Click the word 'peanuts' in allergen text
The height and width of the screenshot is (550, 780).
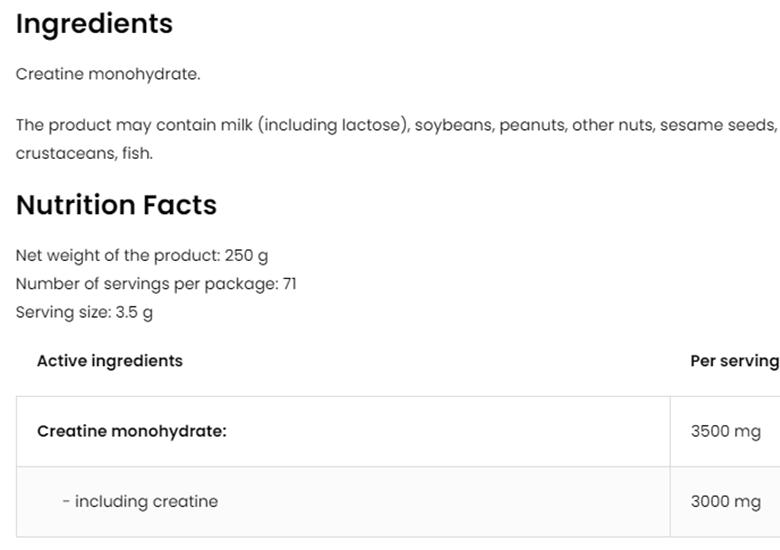(531, 125)
